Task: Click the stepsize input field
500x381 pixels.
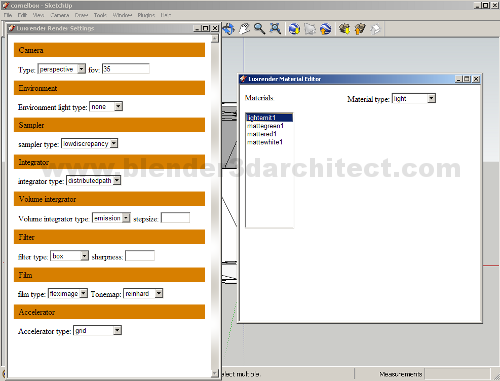Action: click(175, 218)
